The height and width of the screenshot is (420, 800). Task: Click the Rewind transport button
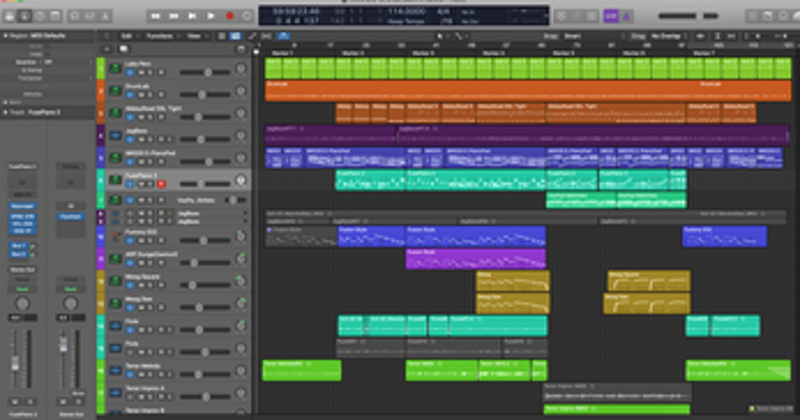tap(155, 16)
